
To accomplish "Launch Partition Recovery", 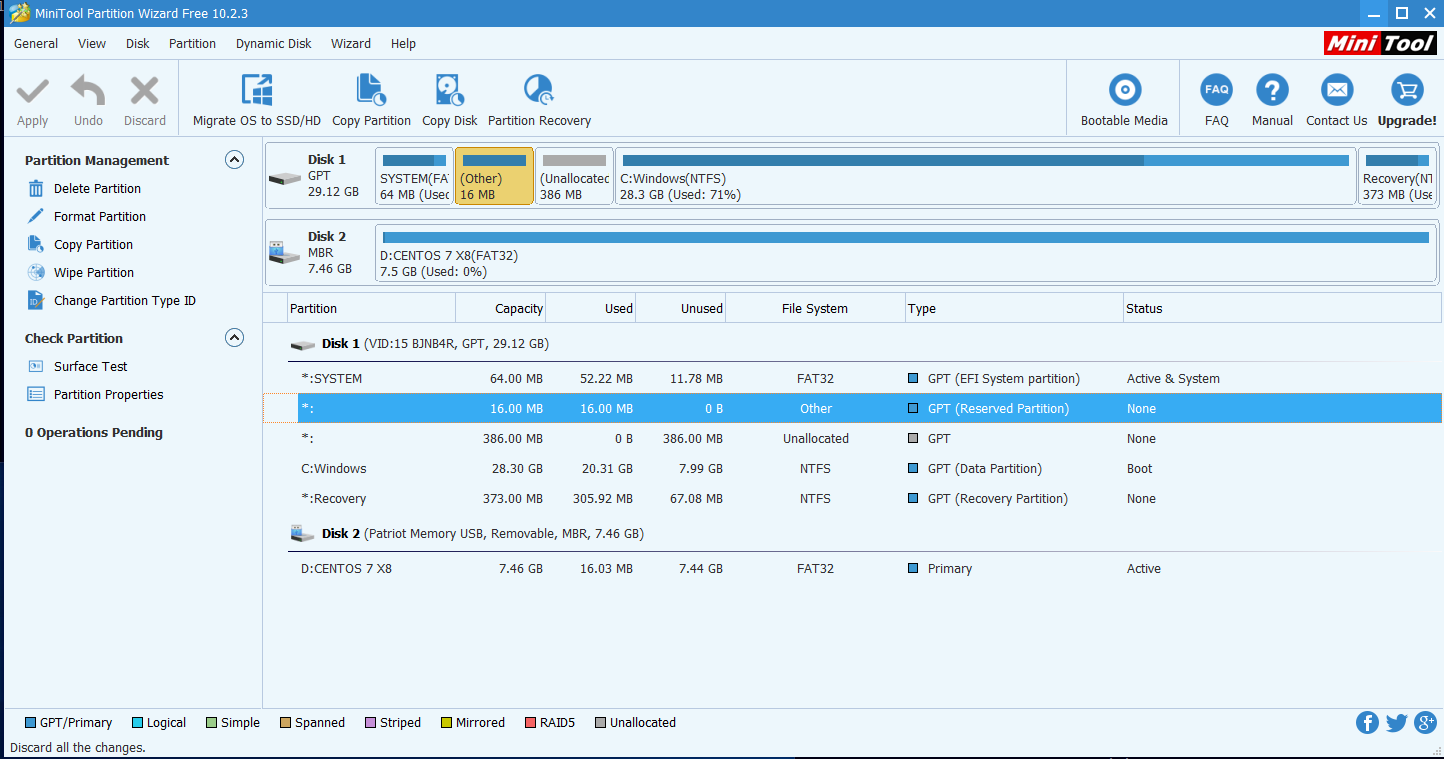I will point(539,97).
